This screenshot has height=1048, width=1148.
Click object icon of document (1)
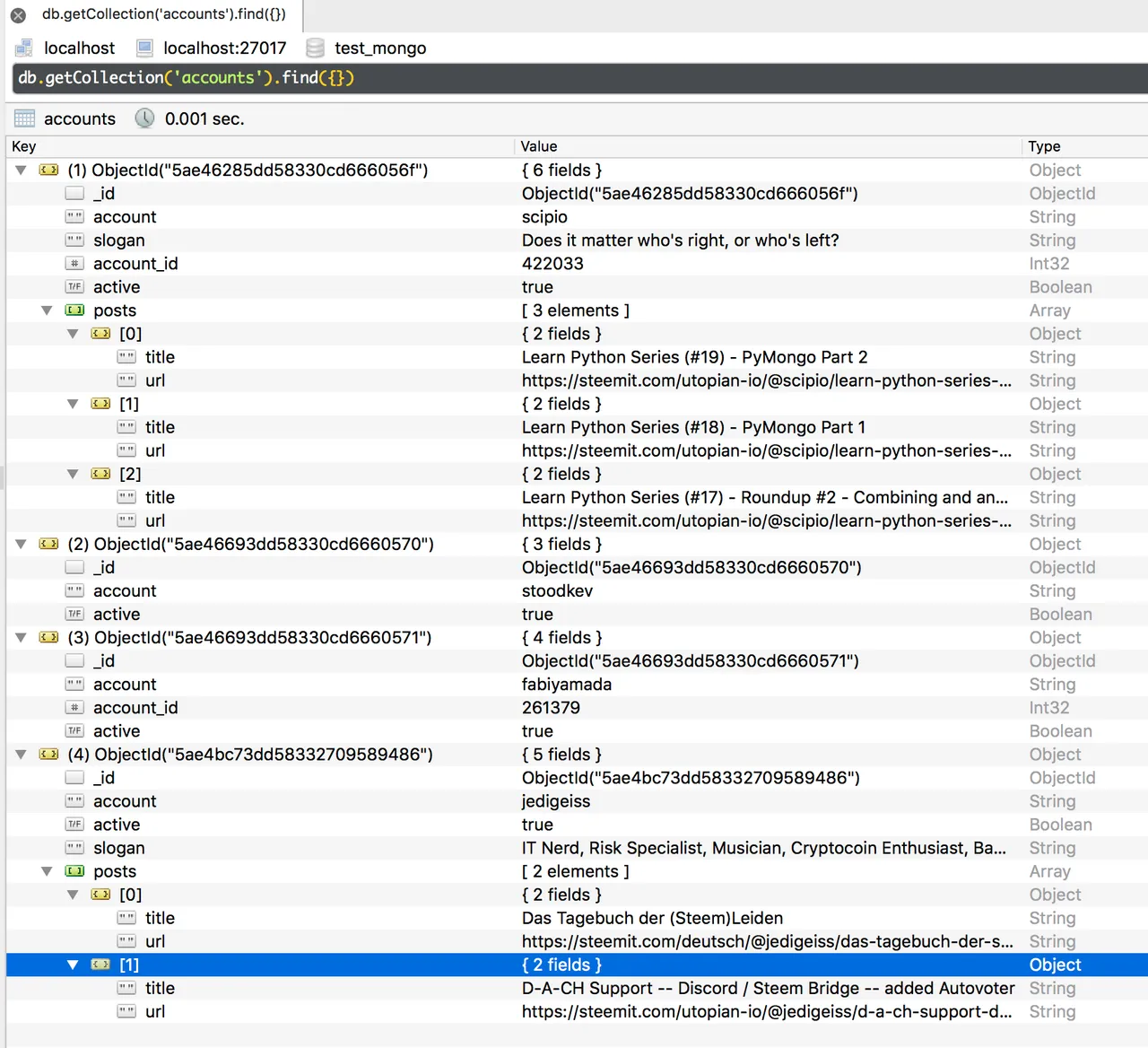[x=48, y=170]
